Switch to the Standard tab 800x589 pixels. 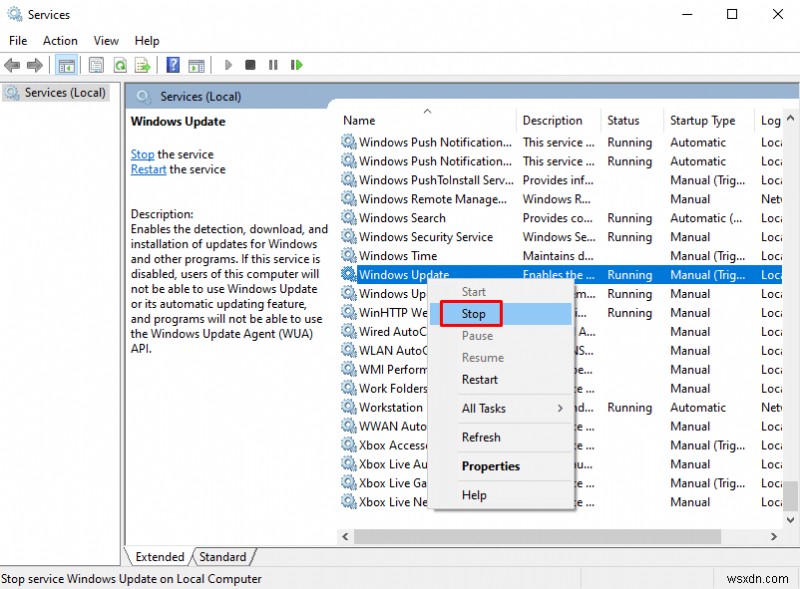coord(222,557)
